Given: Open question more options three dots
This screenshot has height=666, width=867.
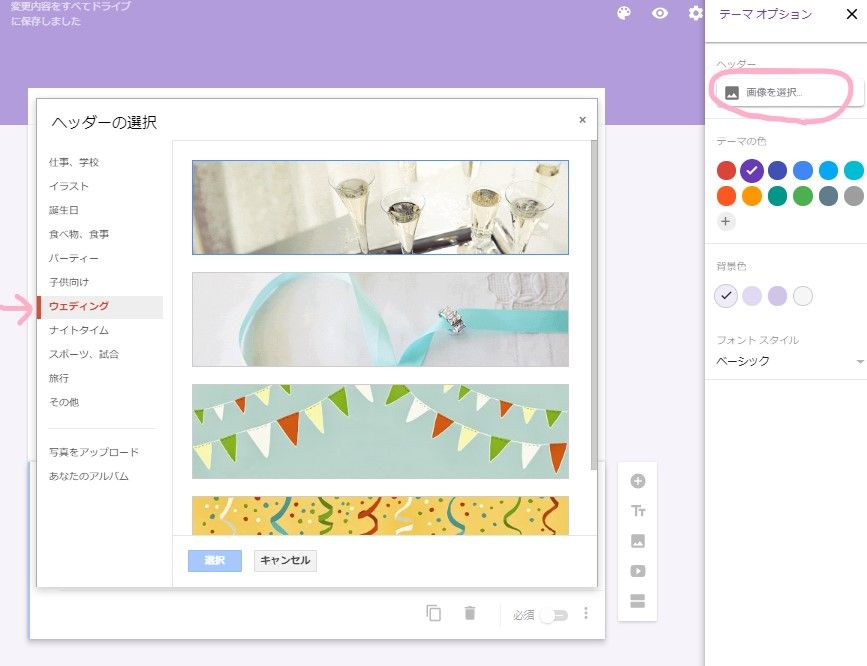Looking at the screenshot, I should [x=586, y=613].
